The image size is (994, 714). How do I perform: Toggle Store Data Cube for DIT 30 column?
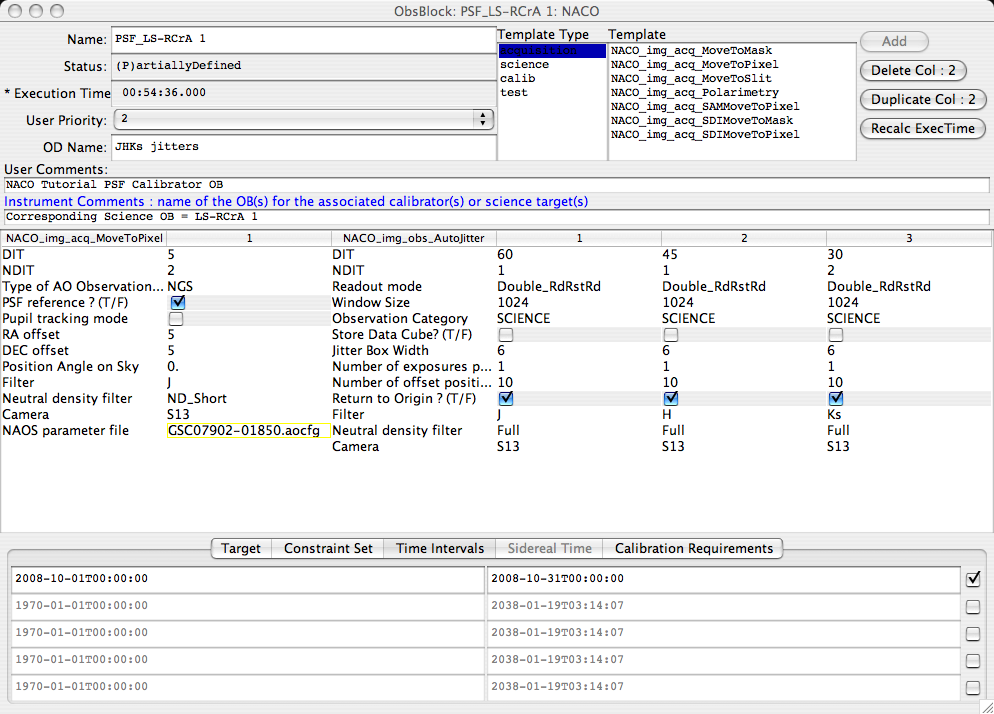(x=836, y=334)
